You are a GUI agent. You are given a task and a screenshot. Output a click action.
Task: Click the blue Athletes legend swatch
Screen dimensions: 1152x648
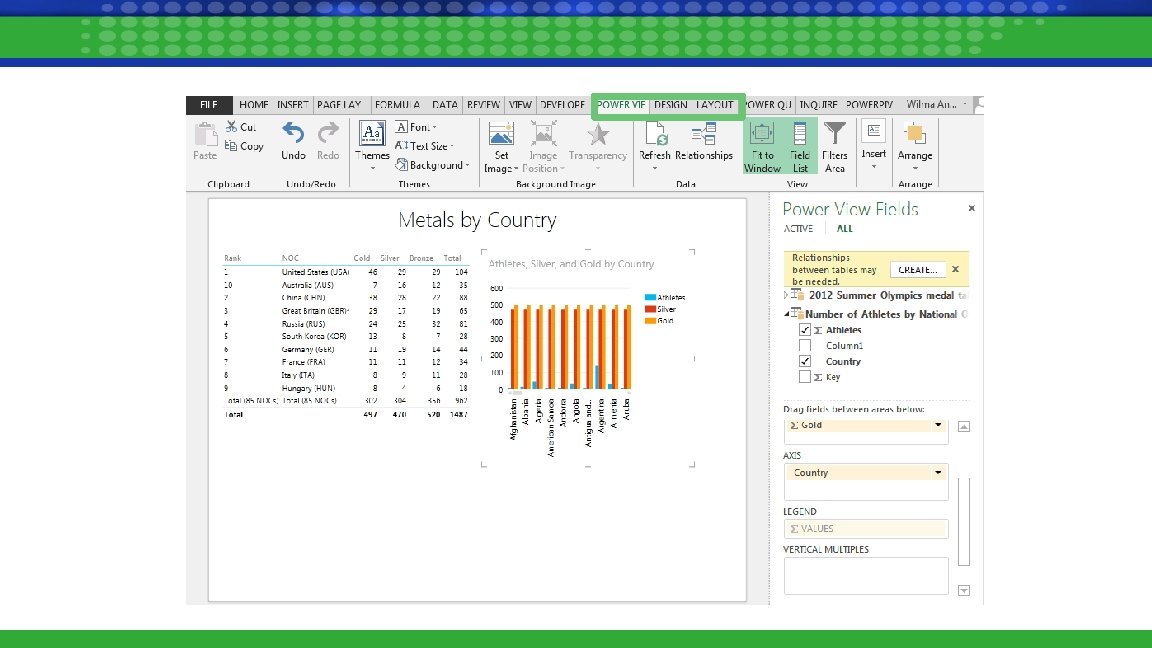point(649,298)
